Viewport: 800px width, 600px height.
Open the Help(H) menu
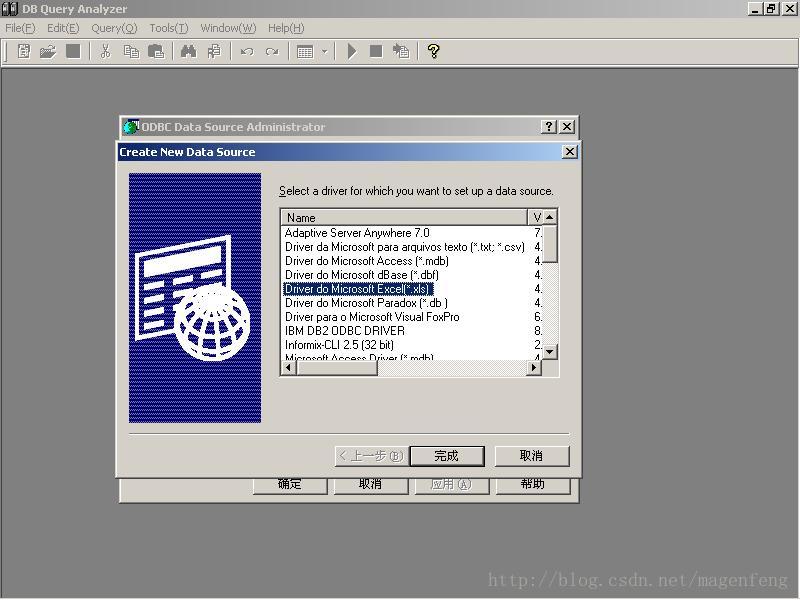286,28
